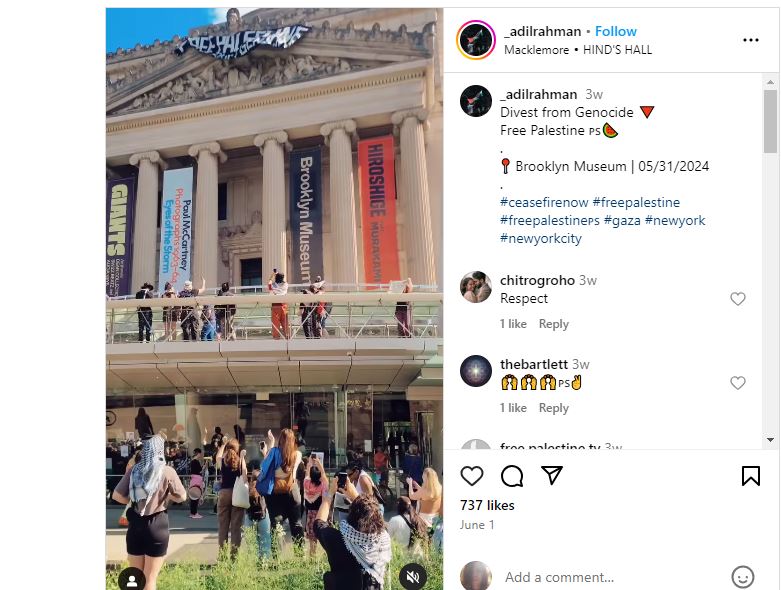781x590 pixels.
Task: Show tagged people in the video
Action: pyautogui.click(x=132, y=580)
